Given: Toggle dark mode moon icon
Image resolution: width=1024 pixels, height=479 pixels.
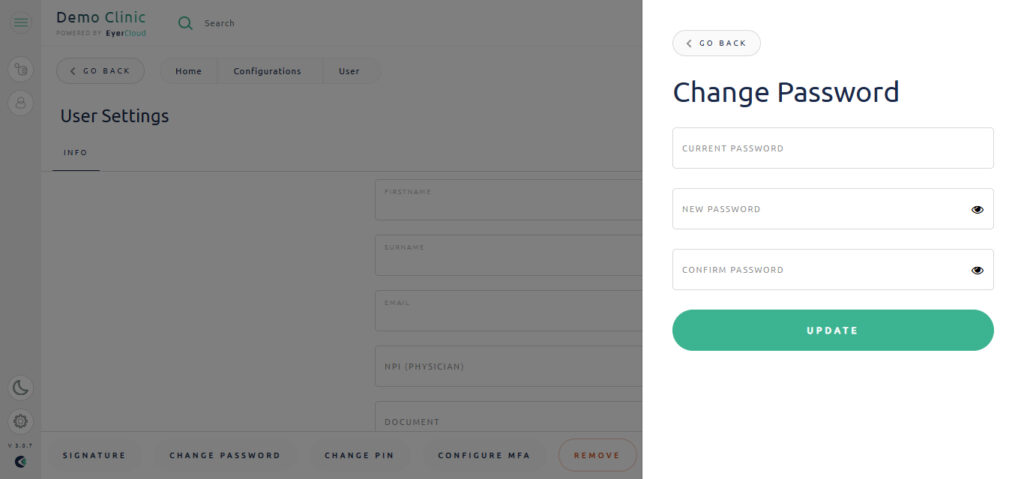Looking at the screenshot, I should tap(21, 388).
